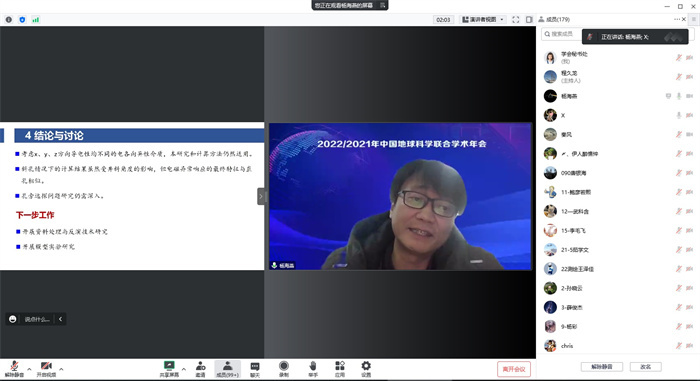Screen dimensions: 700x381
Task: Click the 邀请 invite icon
Action: [200, 369]
